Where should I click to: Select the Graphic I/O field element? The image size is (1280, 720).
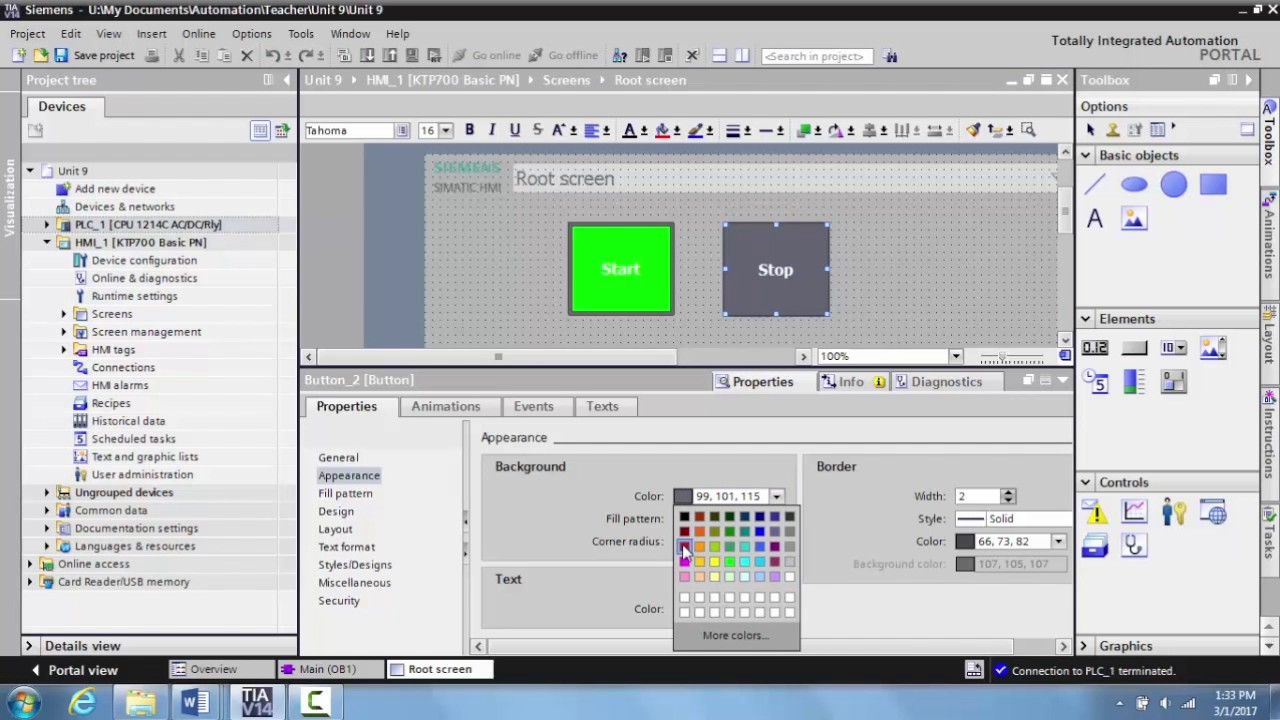coord(1213,348)
